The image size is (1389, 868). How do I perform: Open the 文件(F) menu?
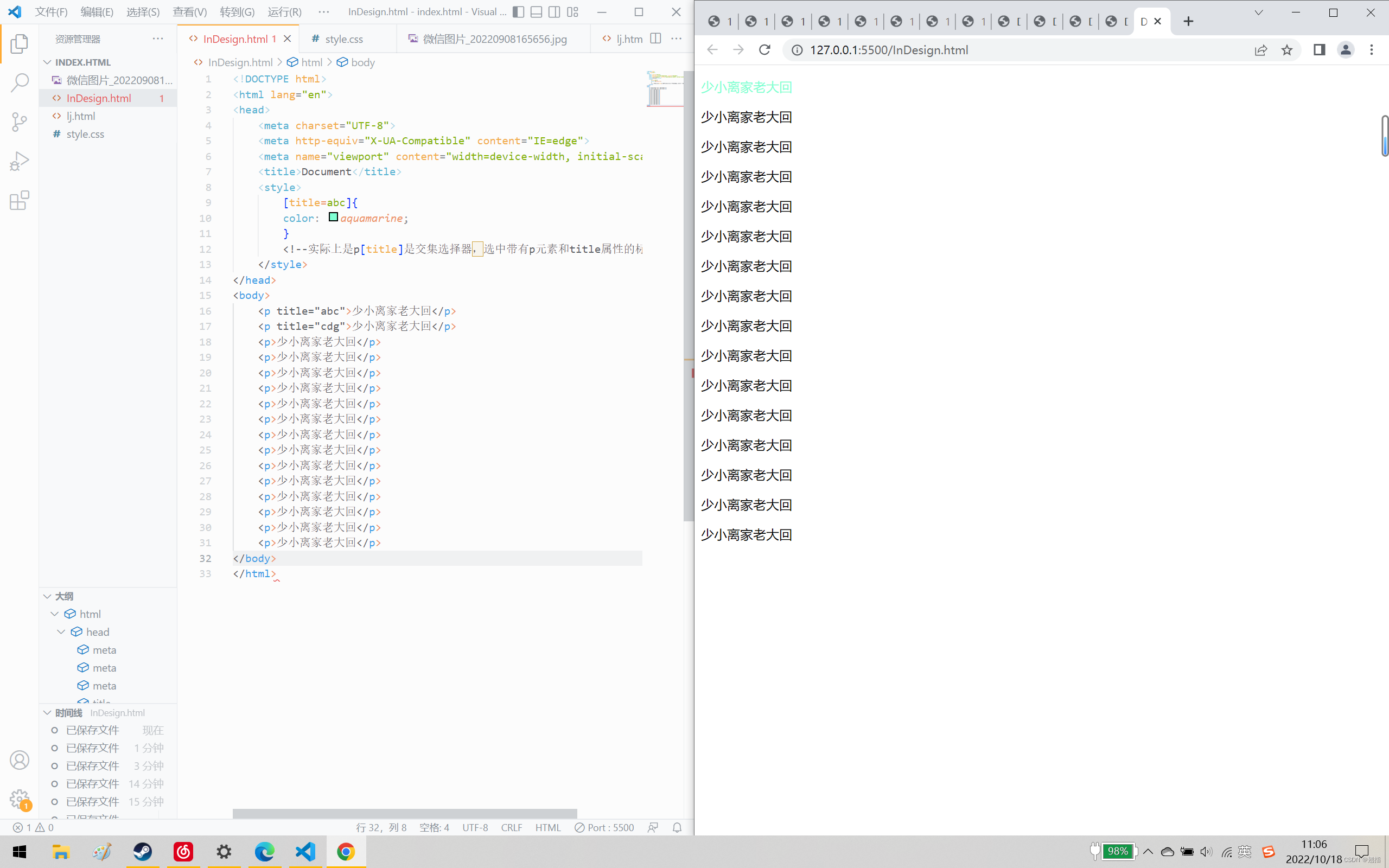point(51,12)
